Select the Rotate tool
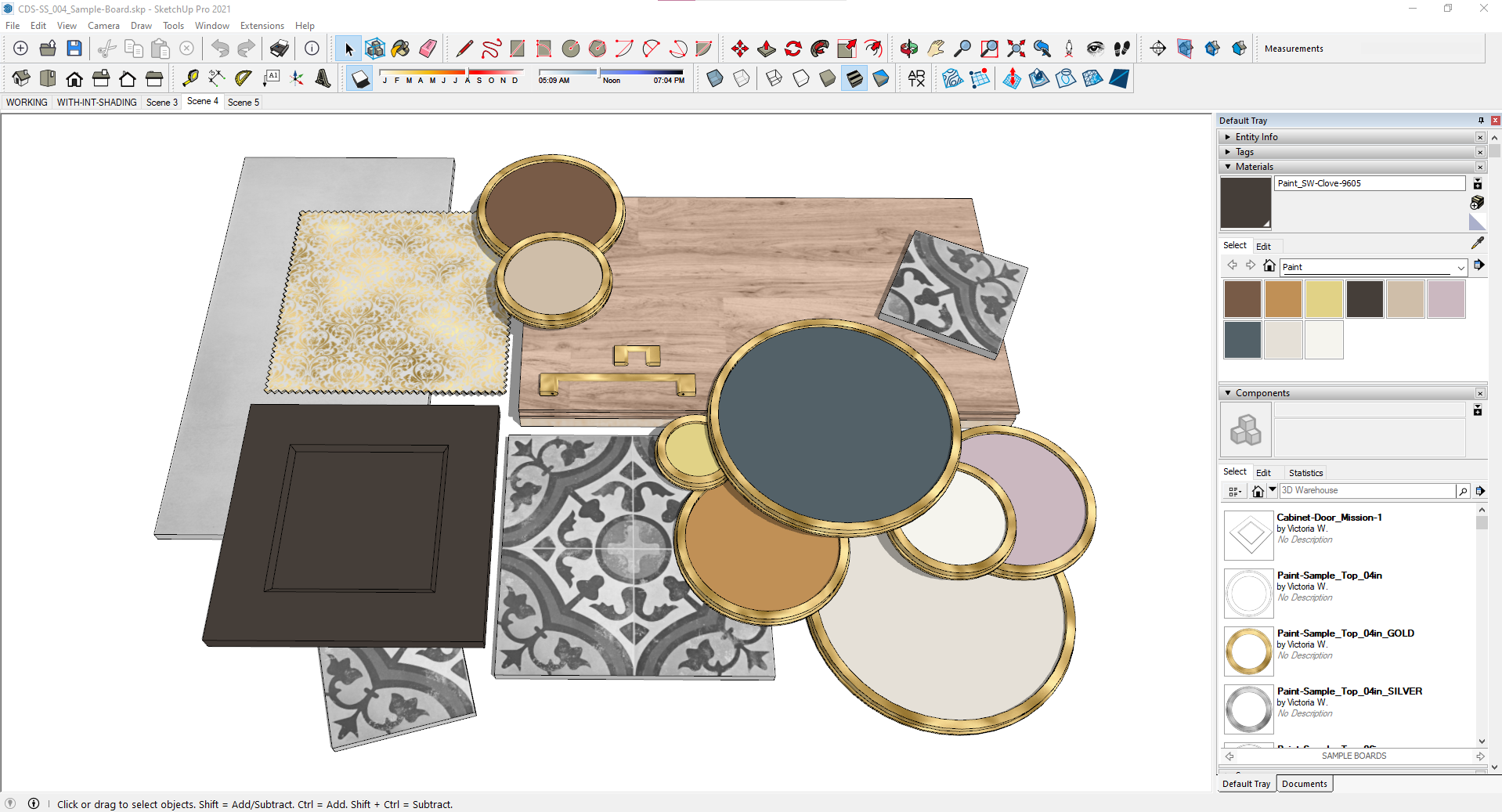1502x812 pixels. click(793, 48)
